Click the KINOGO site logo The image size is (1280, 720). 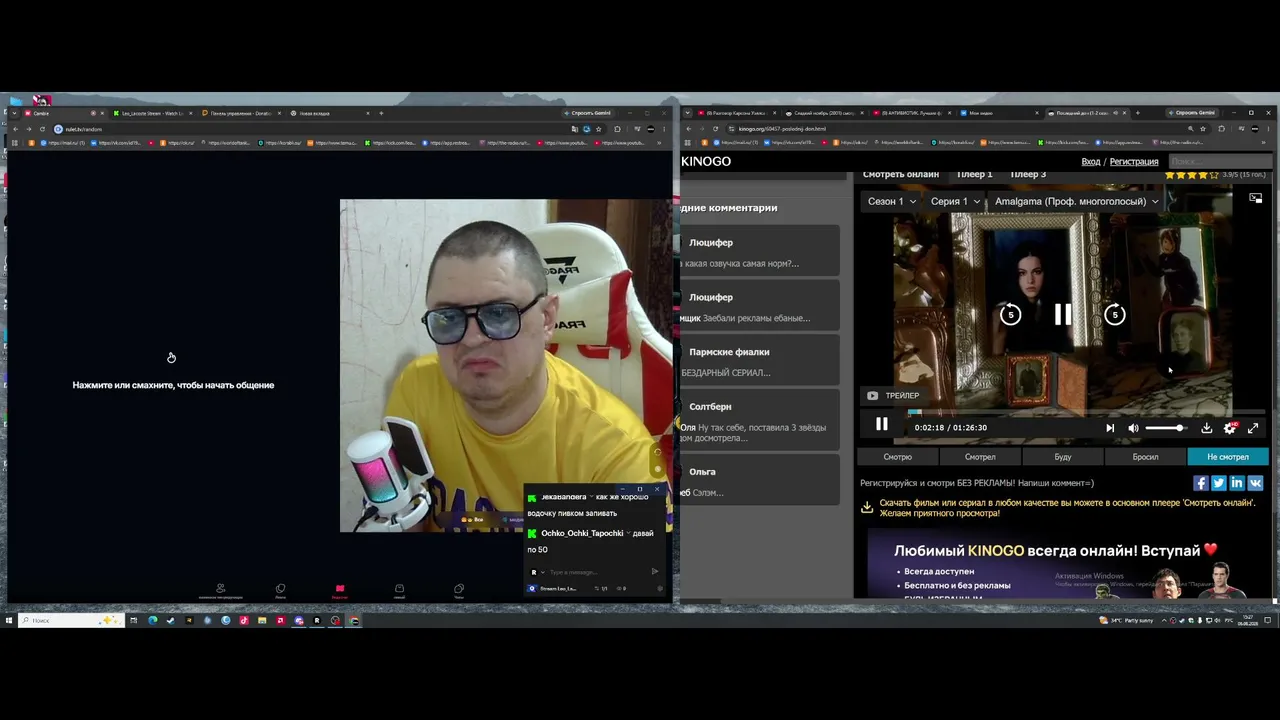pyautogui.click(x=706, y=161)
